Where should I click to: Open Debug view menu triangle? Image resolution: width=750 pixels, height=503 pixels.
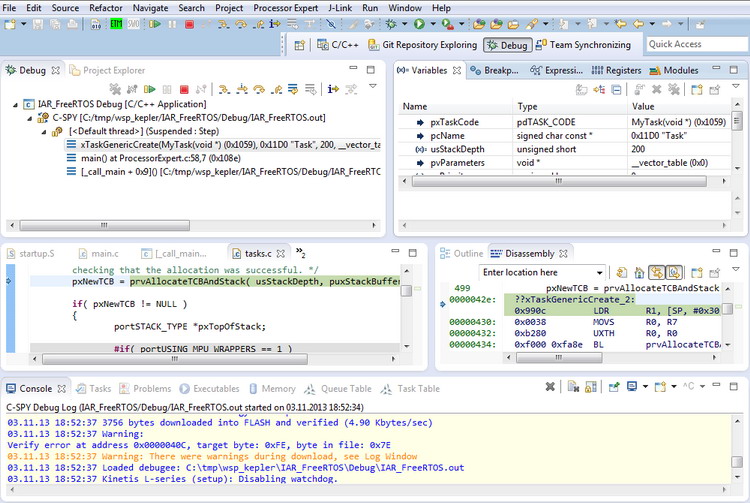(x=373, y=87)
